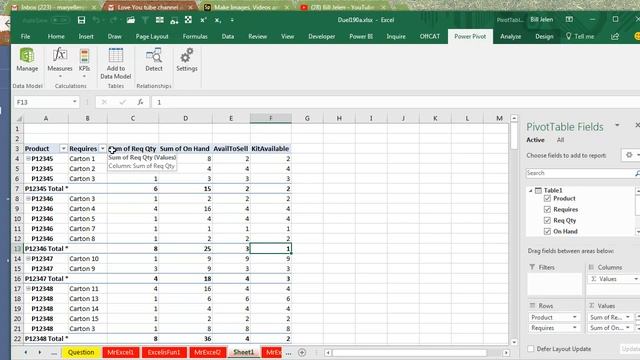The image size is (640, 360).
Task: Open the Name Box dropdown arrow
Action: coord(75,102)
